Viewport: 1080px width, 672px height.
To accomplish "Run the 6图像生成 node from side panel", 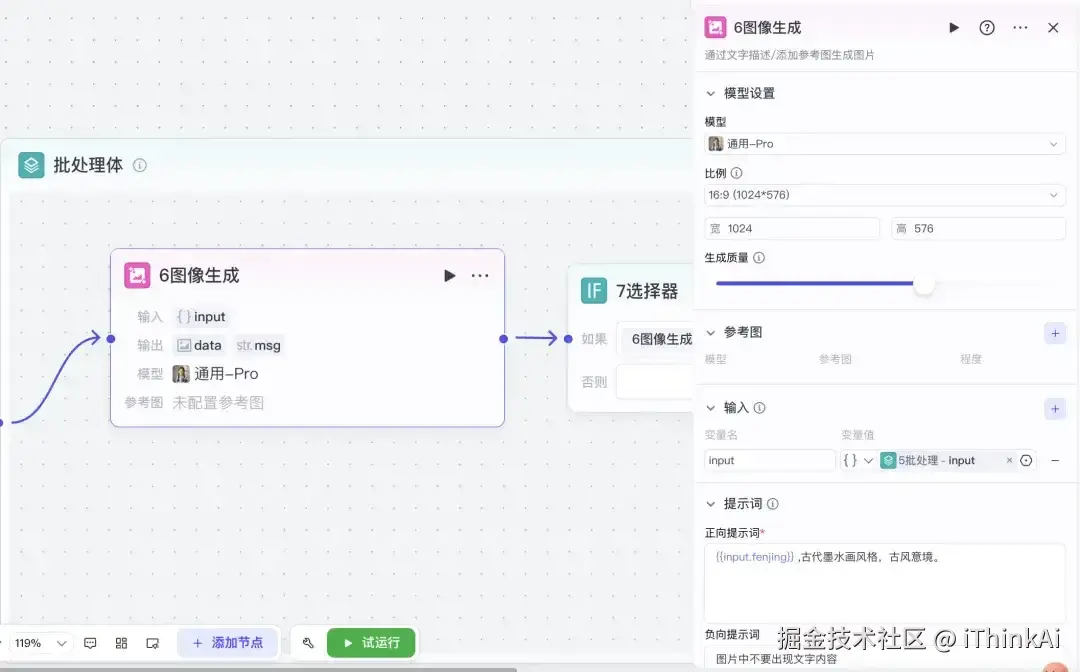I will [x=954, y=28].
